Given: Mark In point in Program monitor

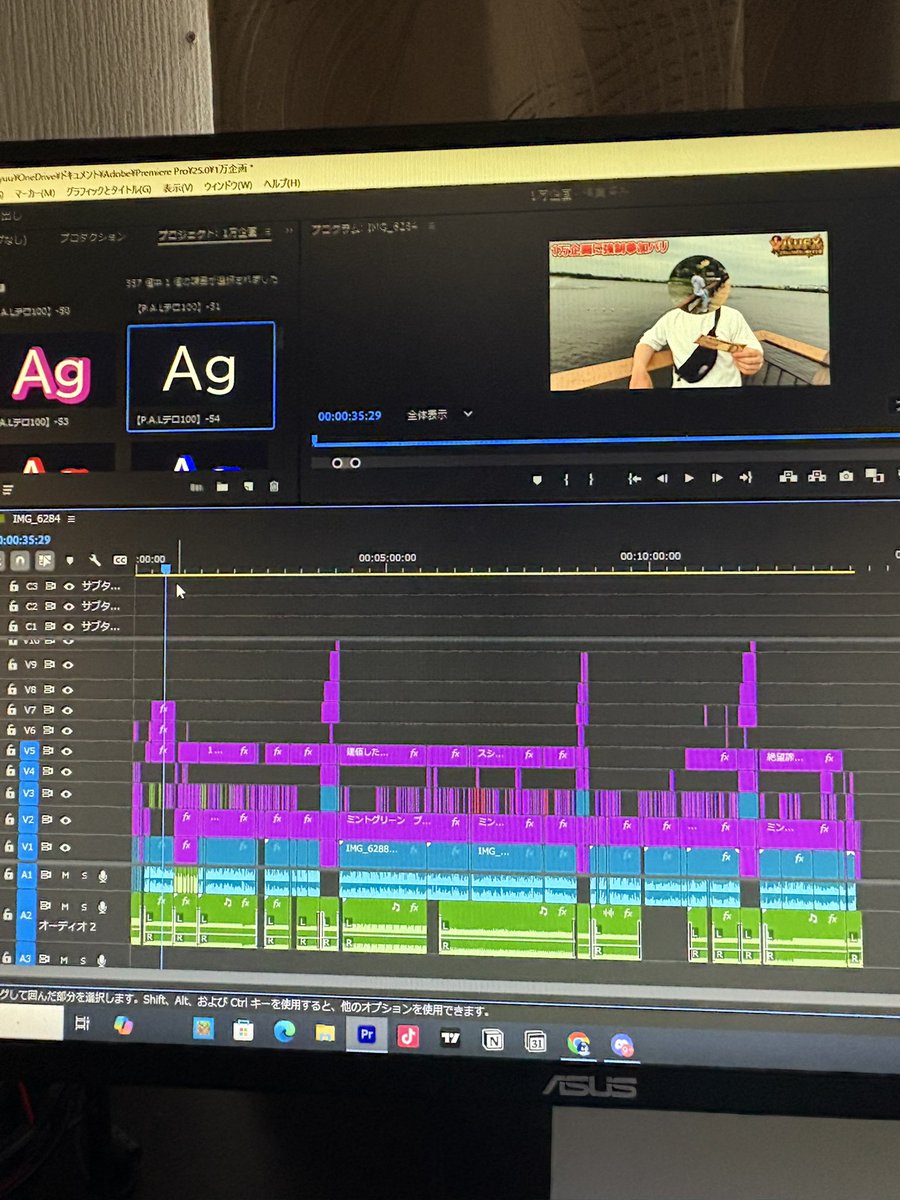Looking at the screenshot, I should (566, 479).
